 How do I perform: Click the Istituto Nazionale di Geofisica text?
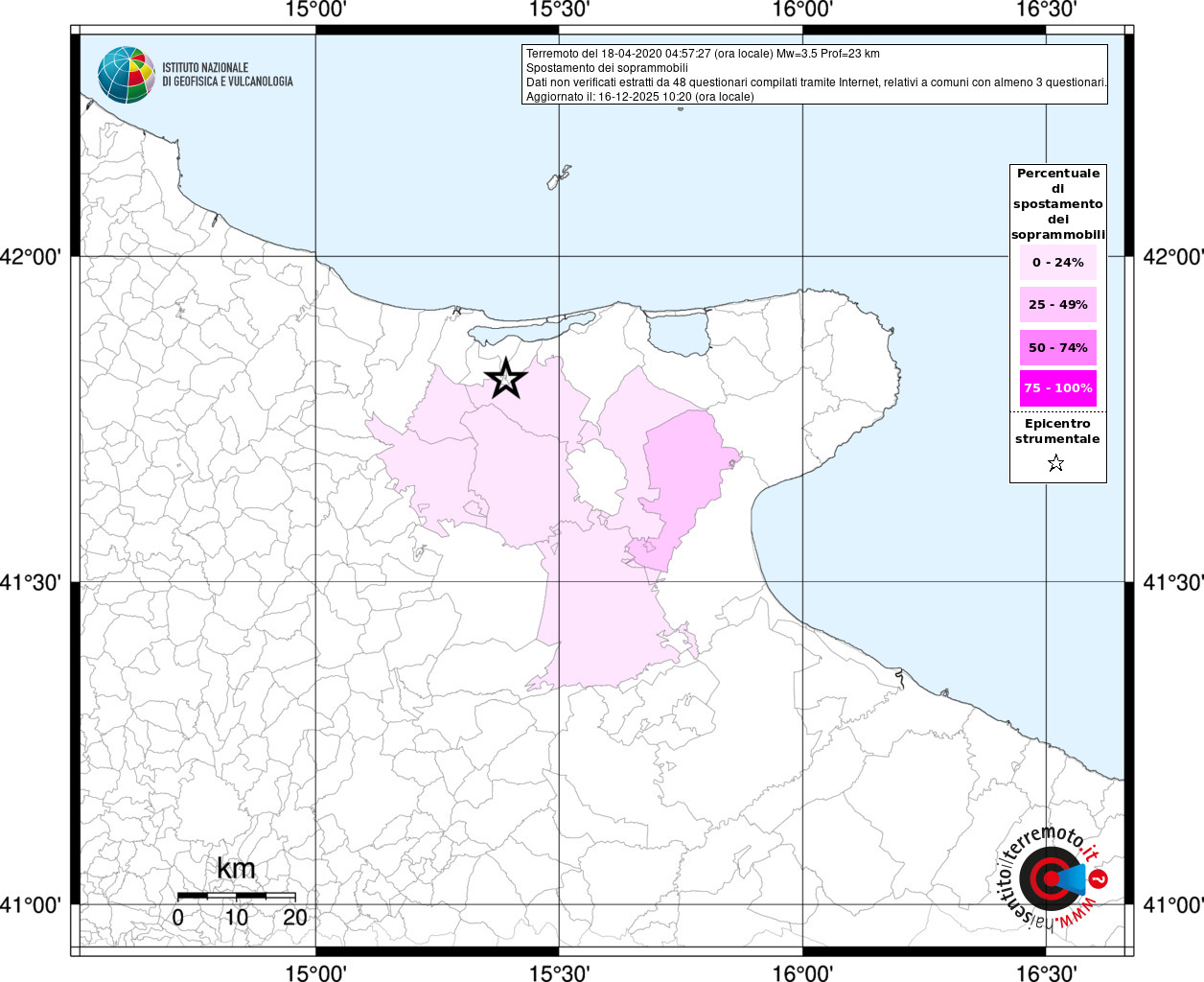pyautogui.click(x=227, y=75)
